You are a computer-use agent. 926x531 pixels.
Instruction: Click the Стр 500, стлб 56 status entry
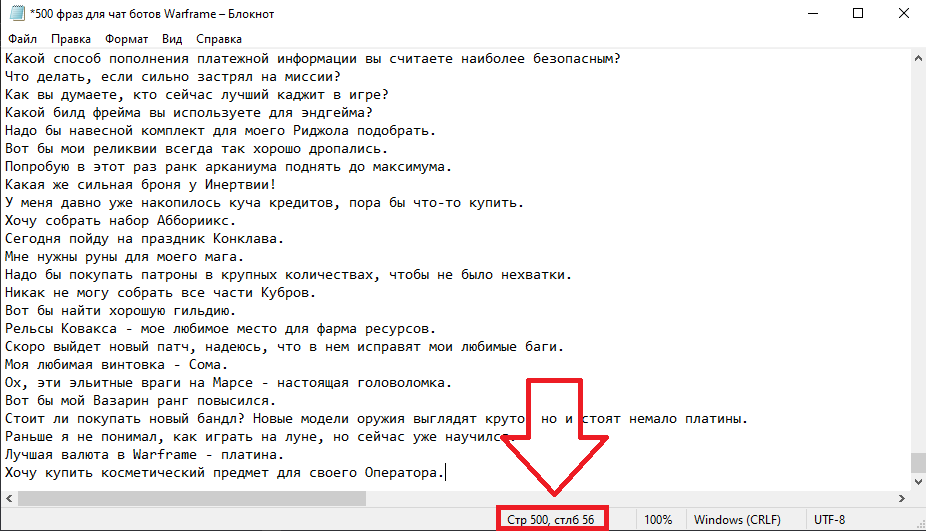pos(550,520)
